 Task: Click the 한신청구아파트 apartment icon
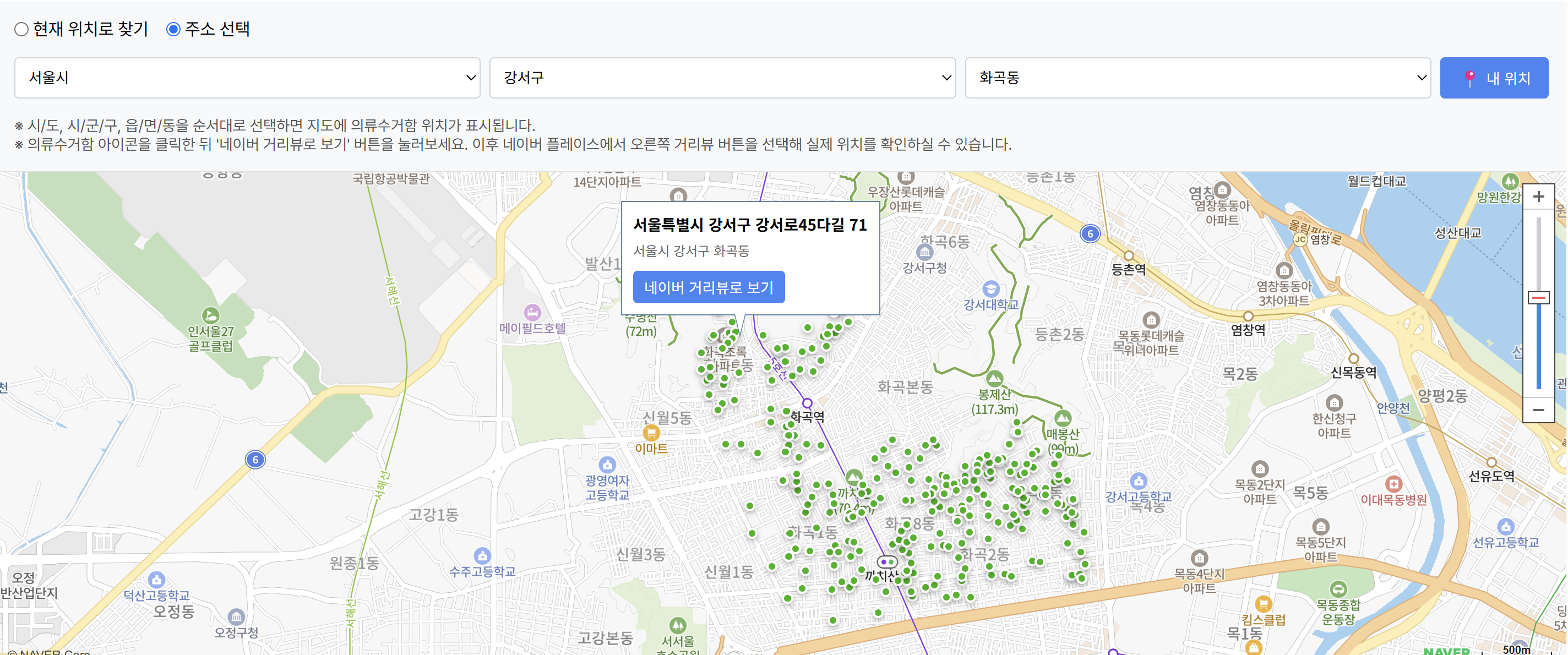(1334, 403)
